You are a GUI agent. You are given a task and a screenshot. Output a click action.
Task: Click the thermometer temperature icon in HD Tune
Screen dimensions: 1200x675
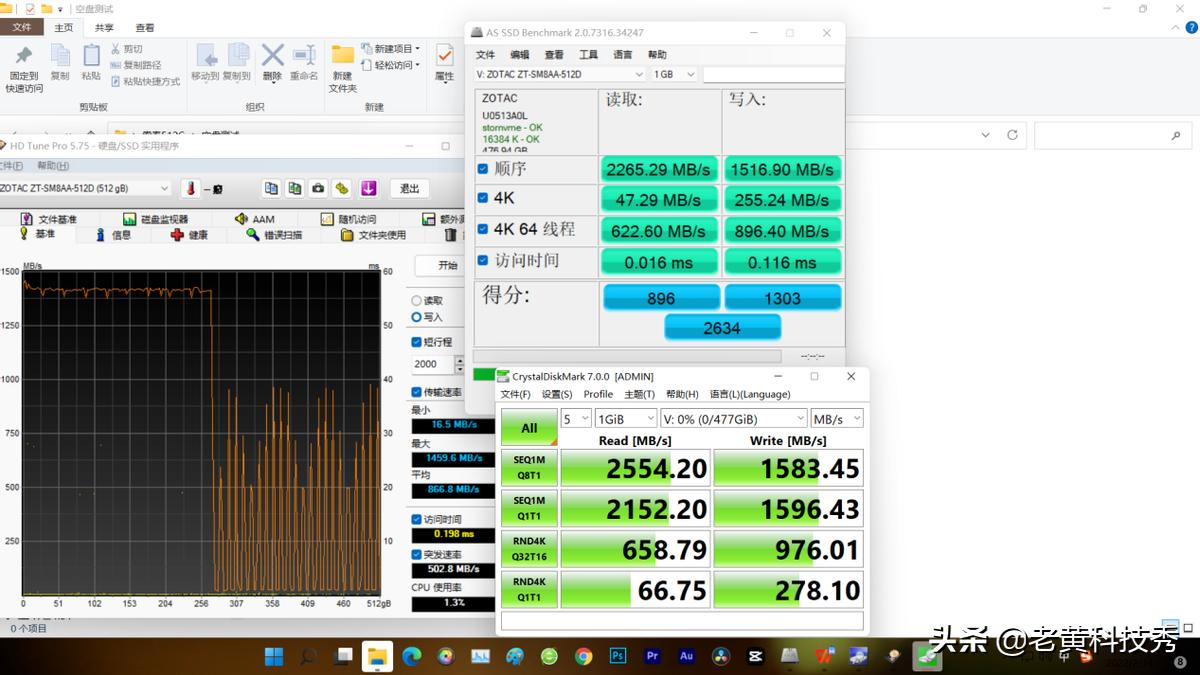tap(190, 188)
